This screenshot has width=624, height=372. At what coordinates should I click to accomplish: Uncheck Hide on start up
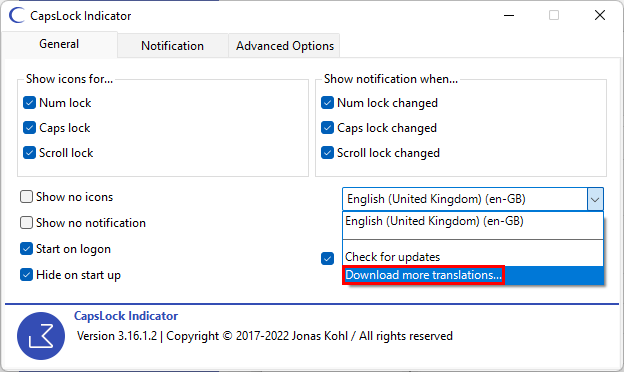[x=26, y=275]
